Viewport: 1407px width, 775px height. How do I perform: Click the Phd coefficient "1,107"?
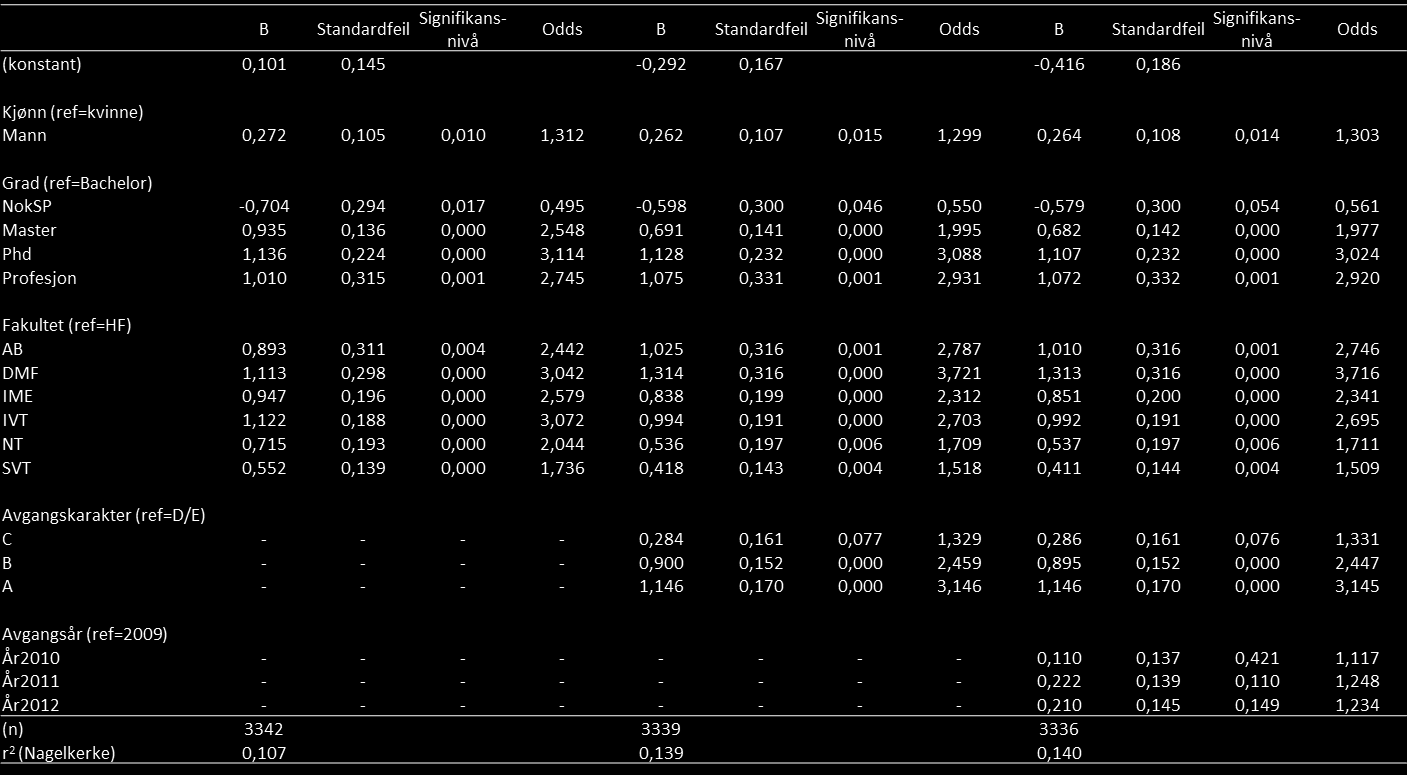coord(1059,254)
